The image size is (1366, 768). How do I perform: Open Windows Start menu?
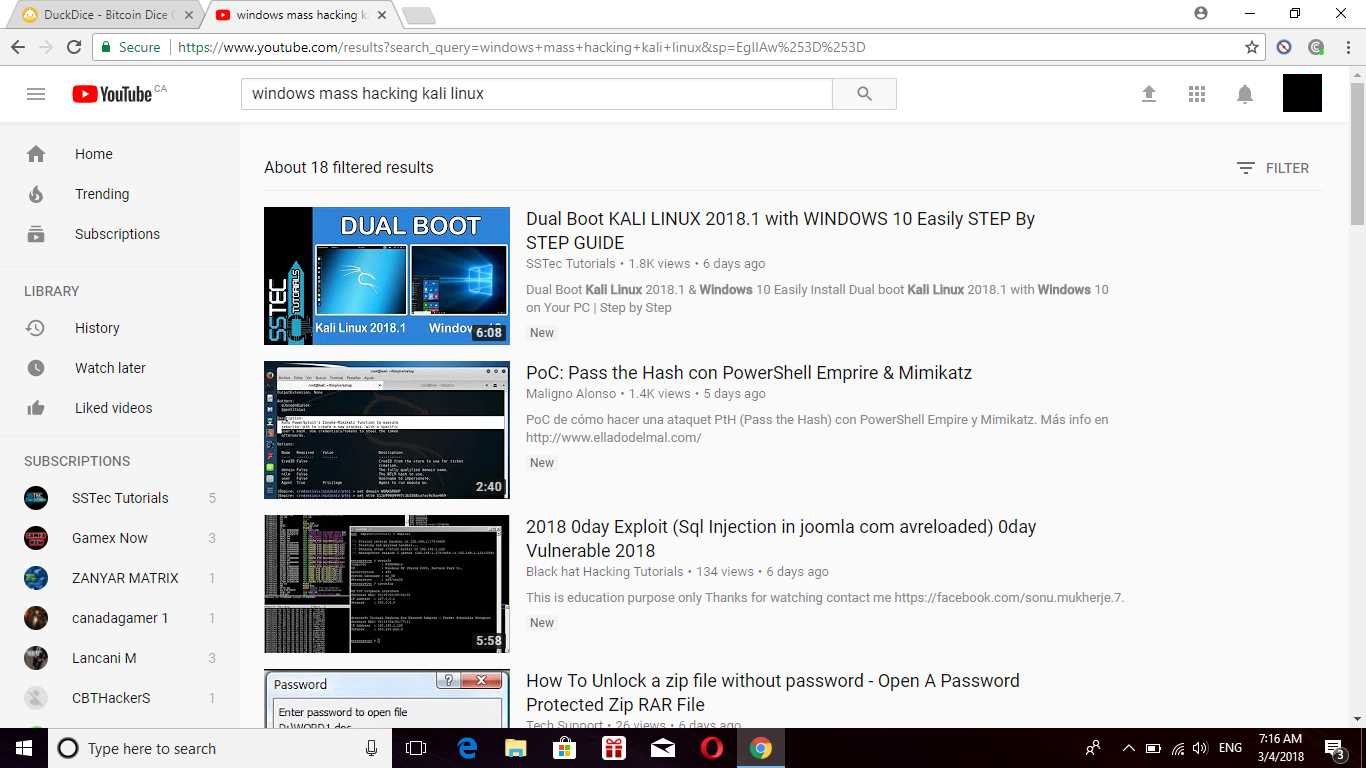click(x=23, y=748)
